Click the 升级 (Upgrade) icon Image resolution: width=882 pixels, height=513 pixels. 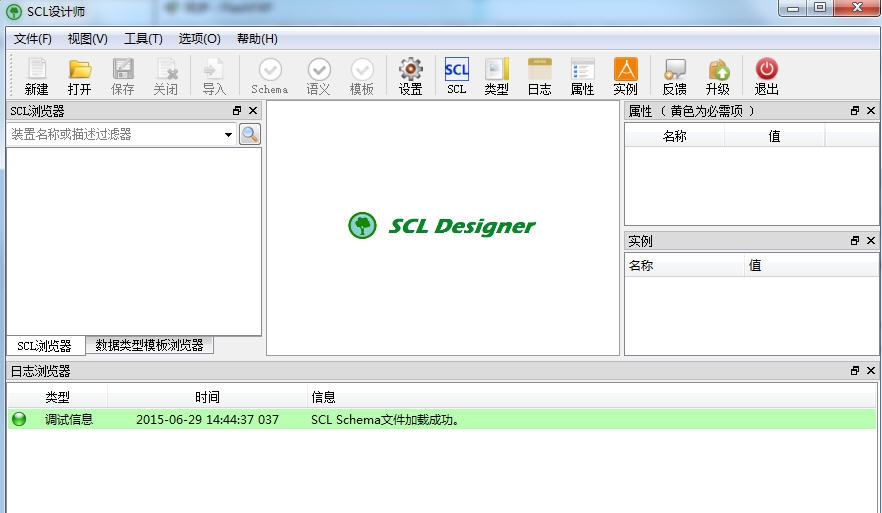click(718, 76)
